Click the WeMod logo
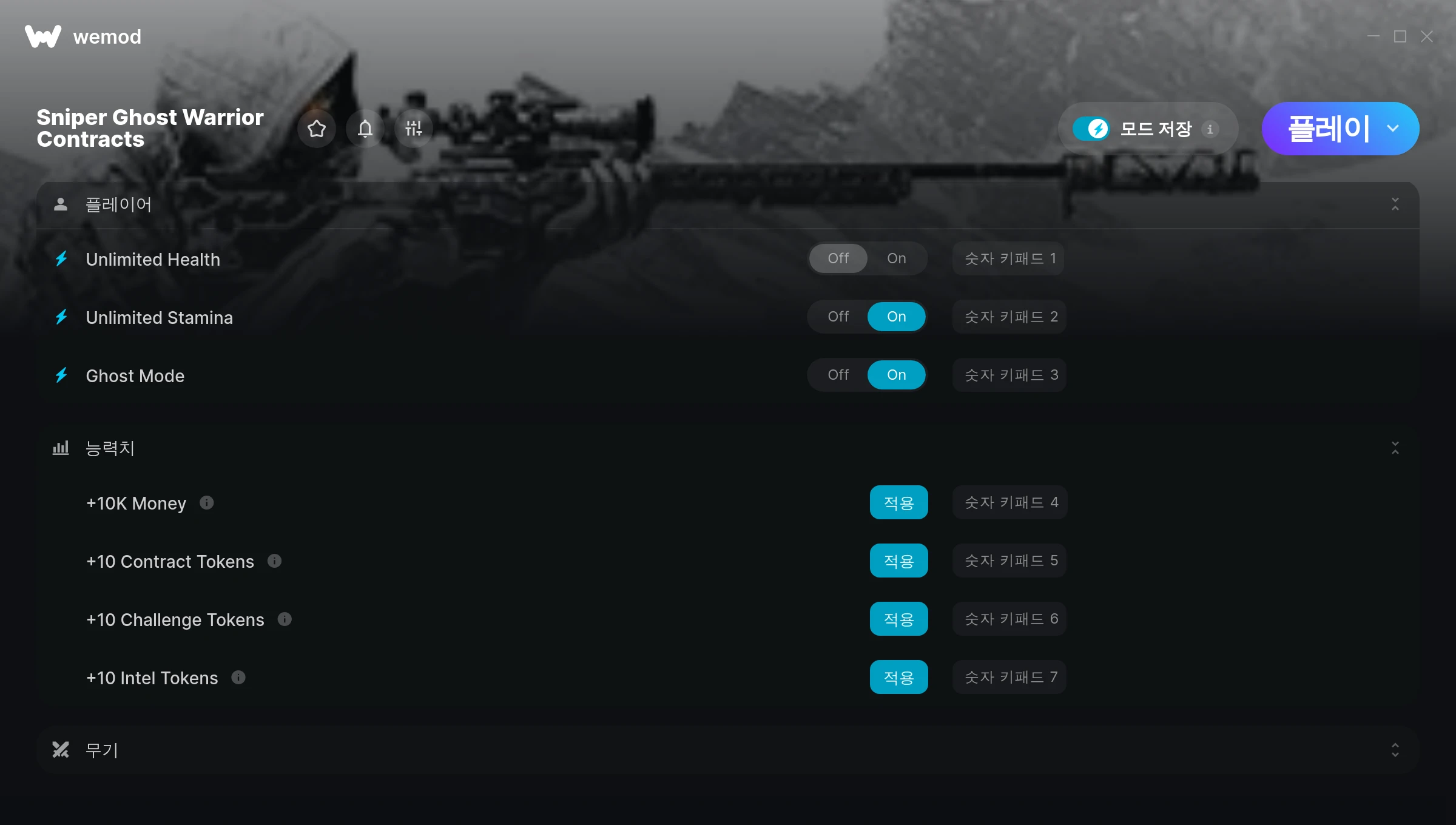Image resolution: width=1456 pixels, height=825 pixels. point(83,36)
